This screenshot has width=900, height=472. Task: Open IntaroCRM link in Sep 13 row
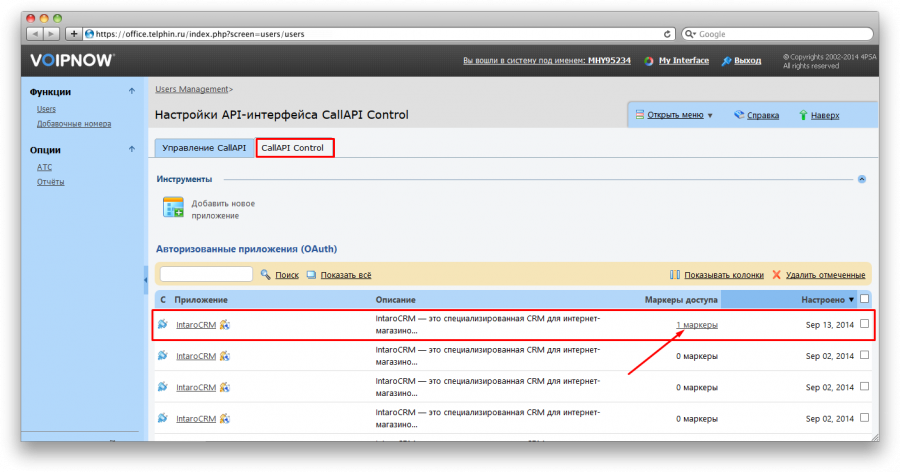point(196,325)
